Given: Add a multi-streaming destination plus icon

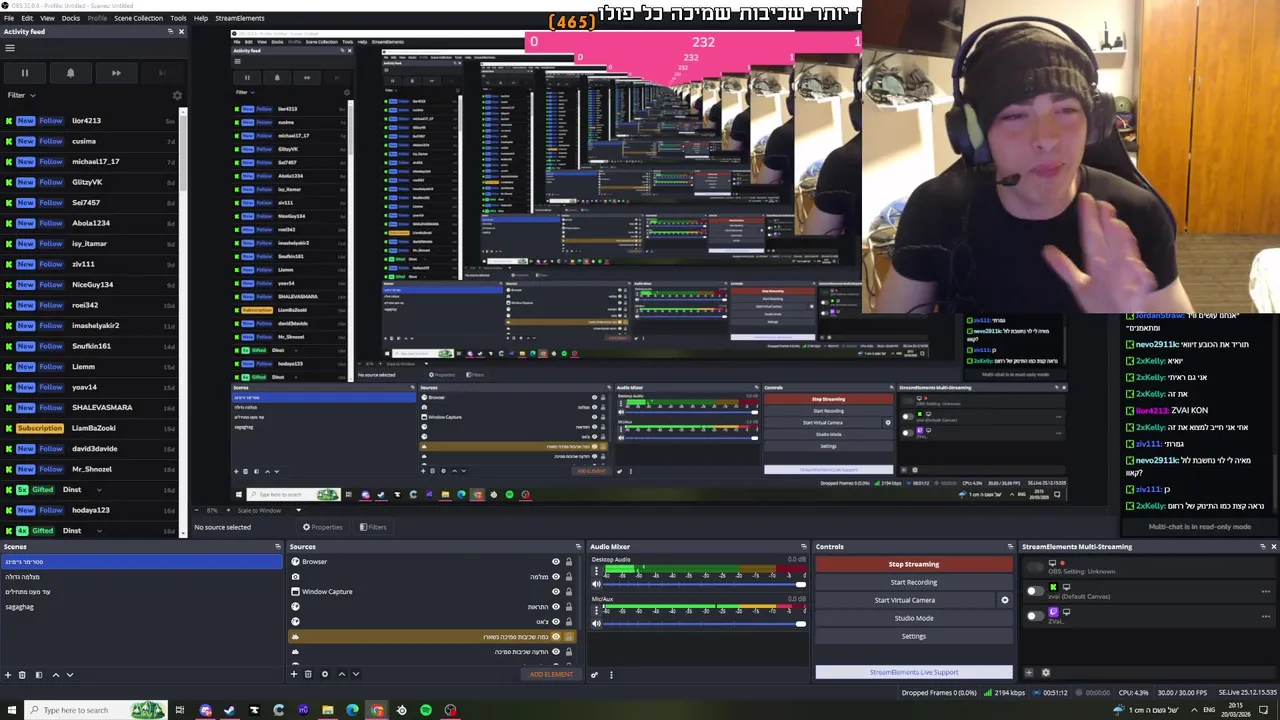Looking at the screenshot, I should 1029,673.
